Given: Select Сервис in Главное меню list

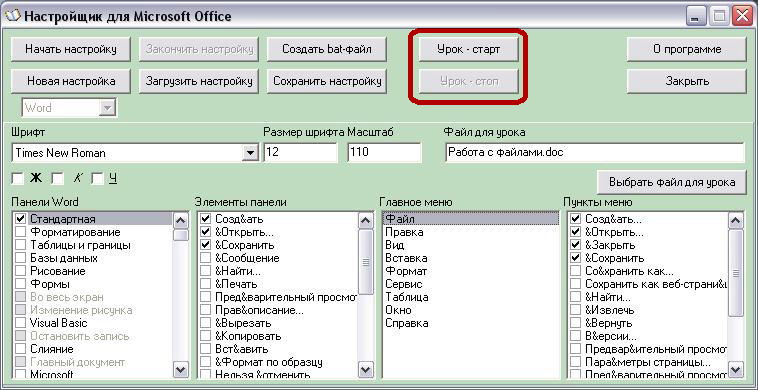Looking at the screenshot, I should tap(470, 284).
